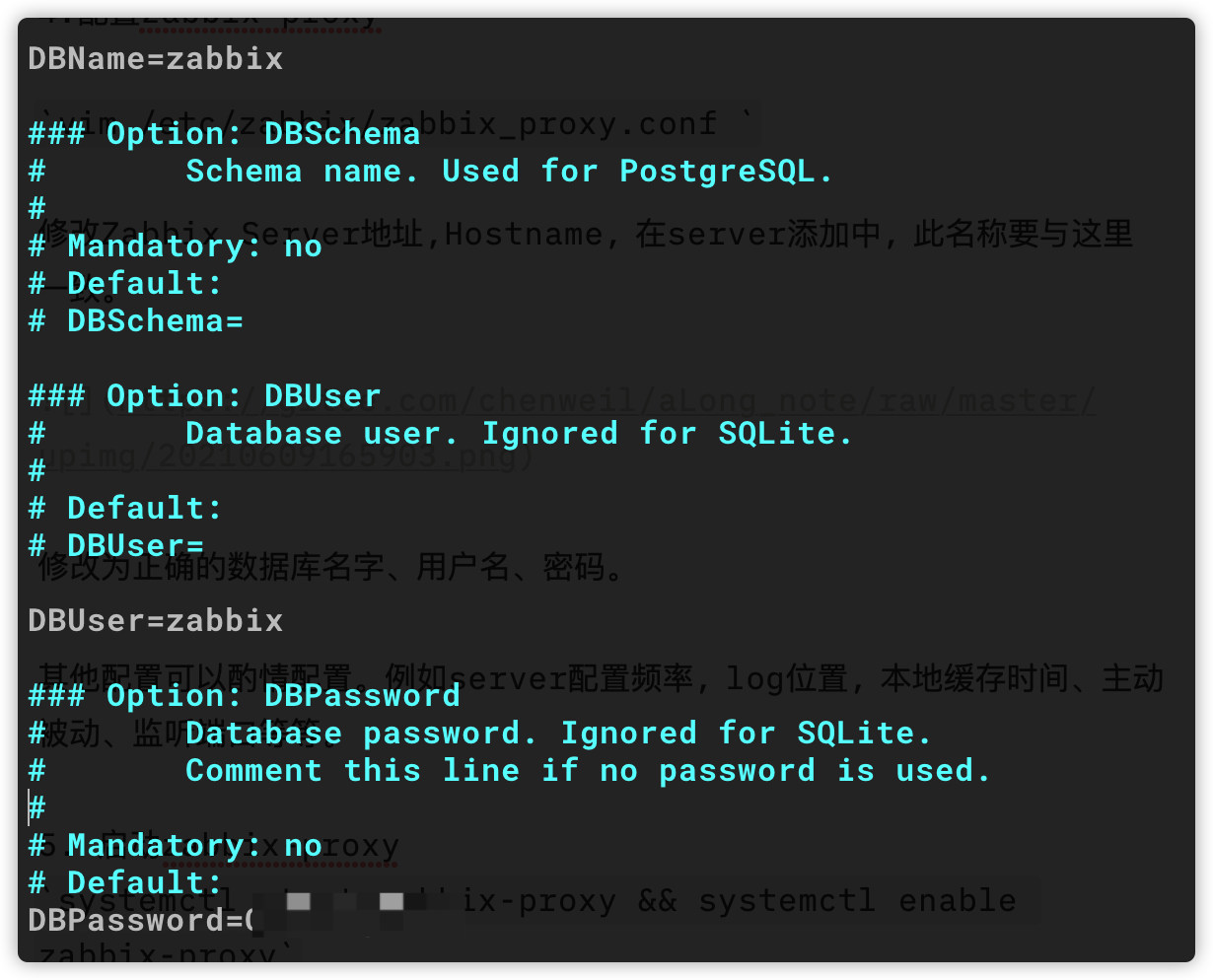The image size is (1213, 980).
Task: Click 'Schema name. Used for PostgreSQL.' comment
Action: pyautogui.click(x=510, y=172)
